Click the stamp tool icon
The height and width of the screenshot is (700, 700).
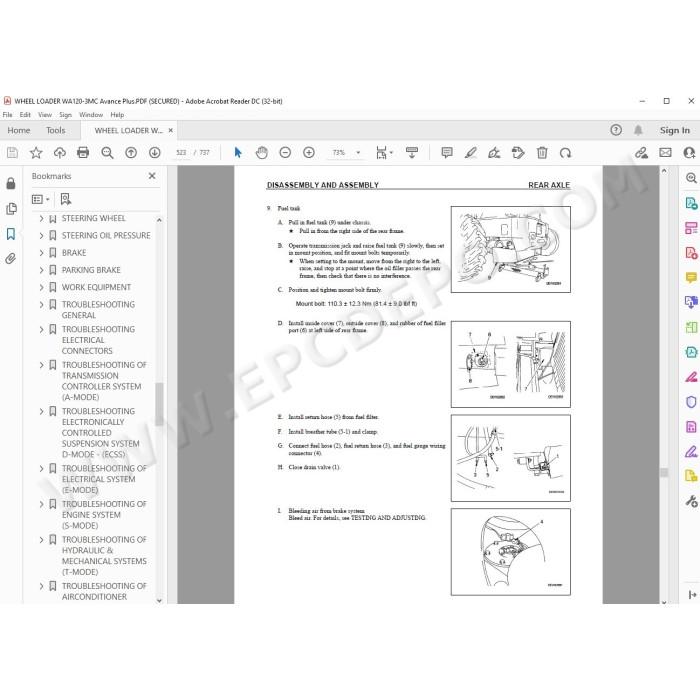518,153
